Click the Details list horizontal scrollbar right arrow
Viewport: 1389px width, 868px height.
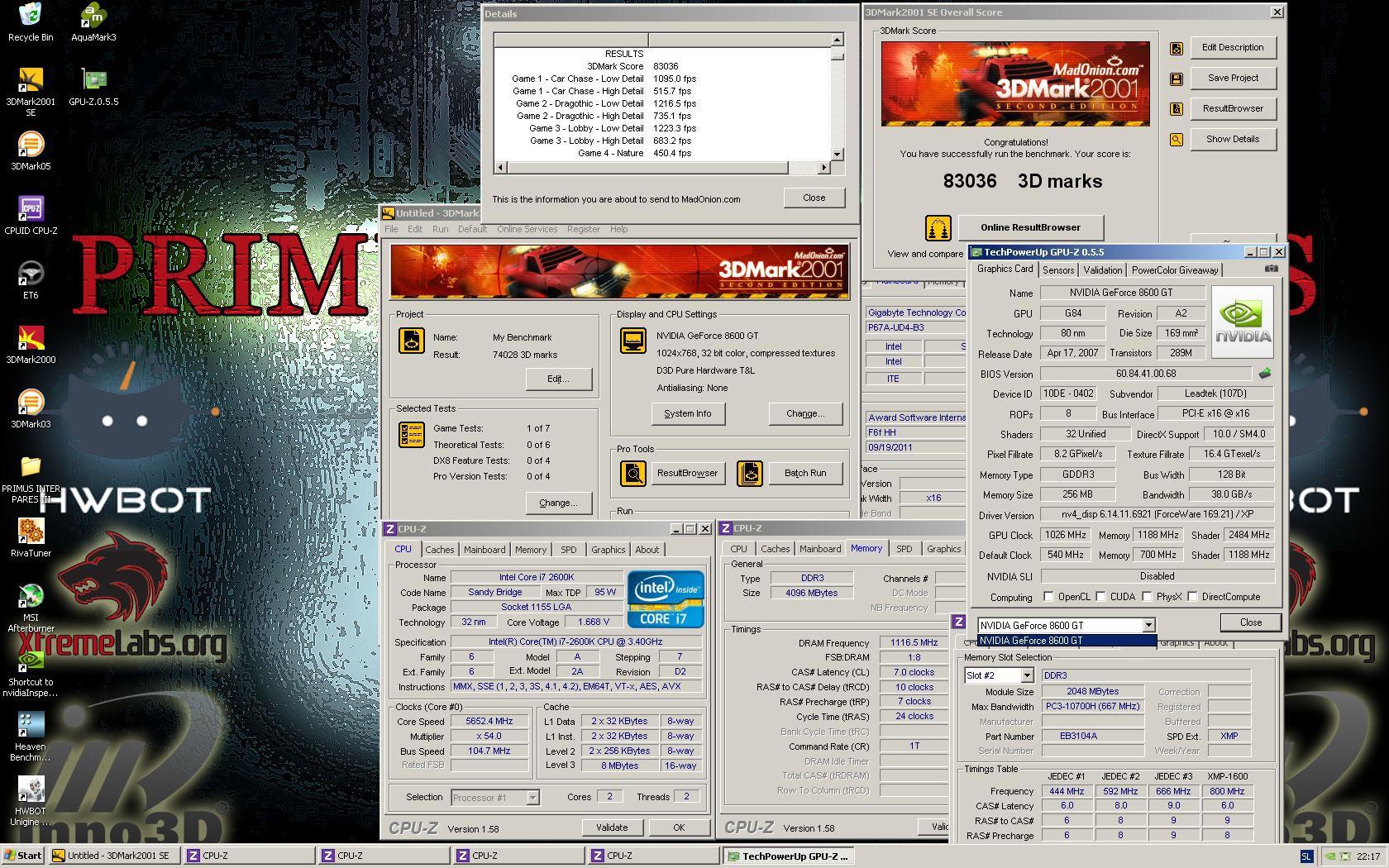coord(823,168)
